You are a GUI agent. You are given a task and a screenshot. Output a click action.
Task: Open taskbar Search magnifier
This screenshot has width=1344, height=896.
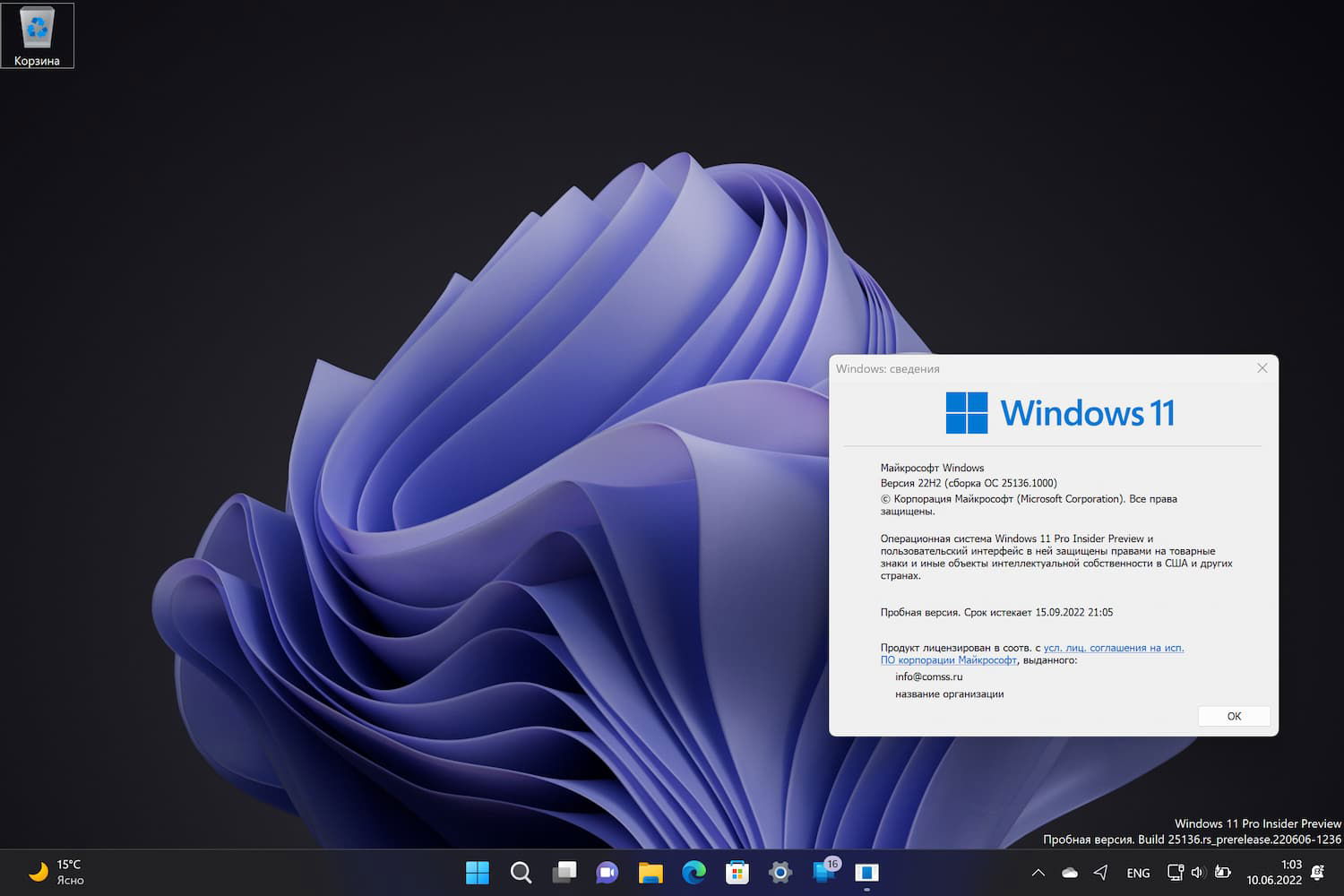521,872
